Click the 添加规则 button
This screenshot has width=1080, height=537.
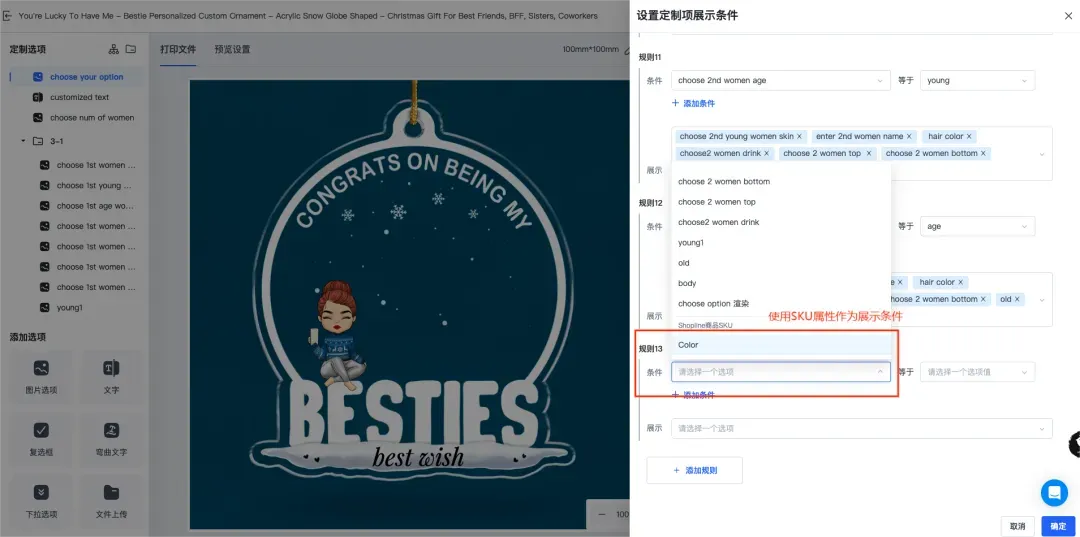(694, 470)
